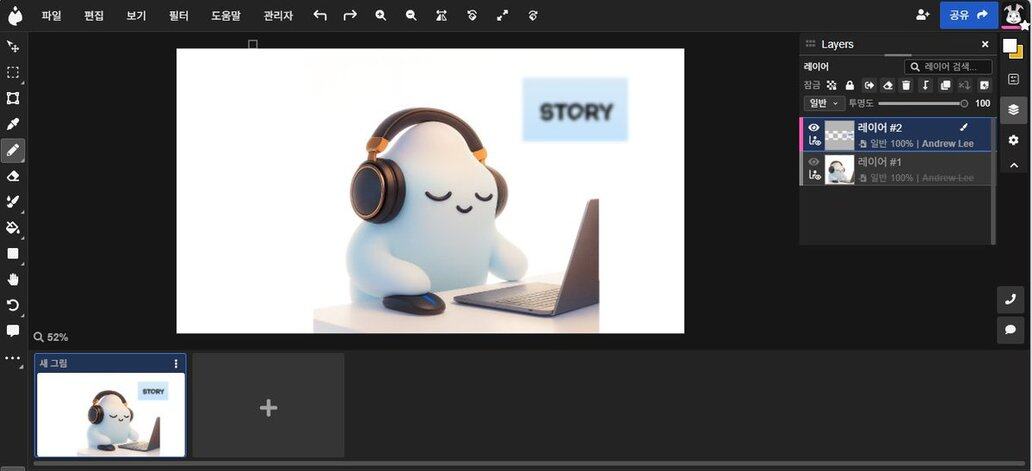1032x471 pixels.
Task: Open the 일반 blend mode dropdown
Action: pos(824,103)
